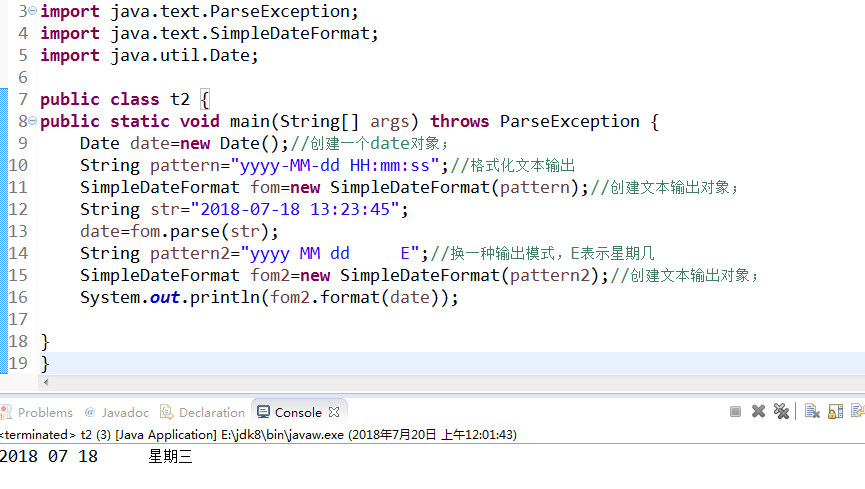This screenshot has width=865, height=489.
Task: Open the Declaration tab
Action: [x=202, y=412]
